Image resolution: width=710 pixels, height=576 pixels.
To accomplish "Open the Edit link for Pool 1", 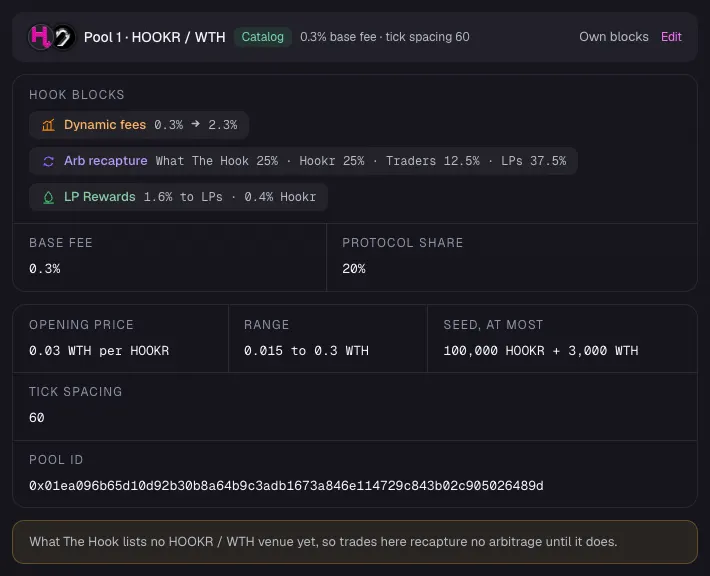I will point(671,37).
